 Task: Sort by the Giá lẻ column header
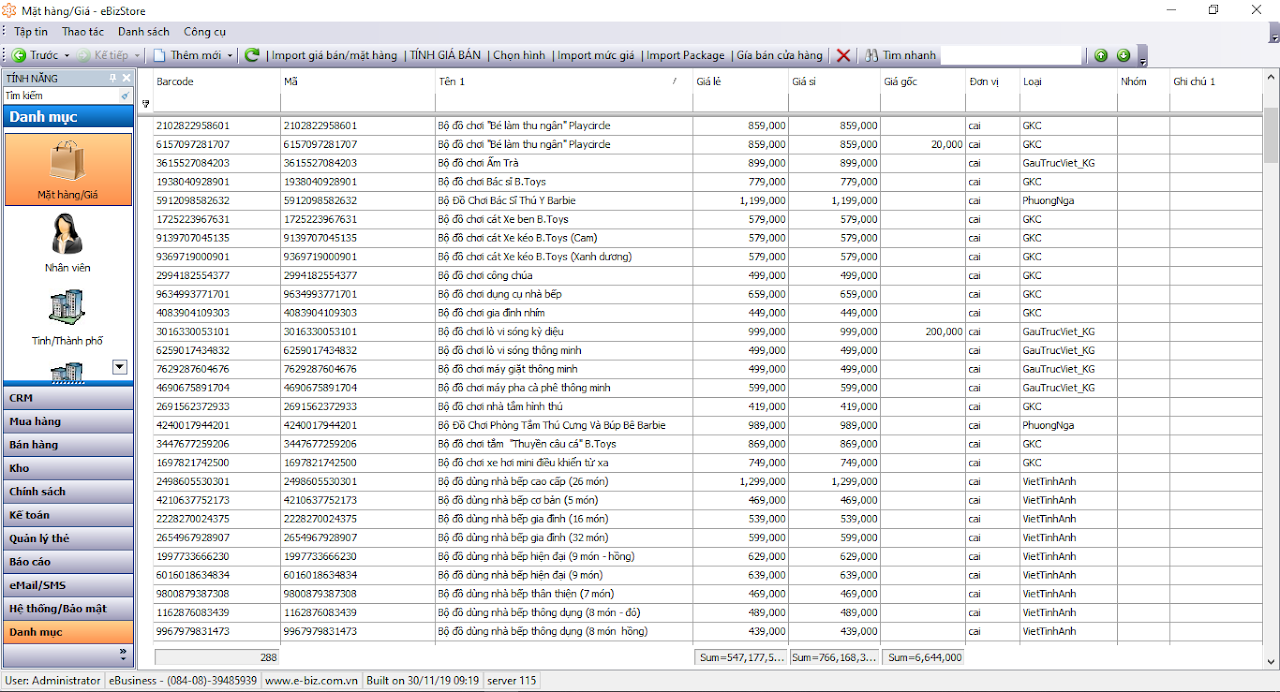[x=740, y=81]
